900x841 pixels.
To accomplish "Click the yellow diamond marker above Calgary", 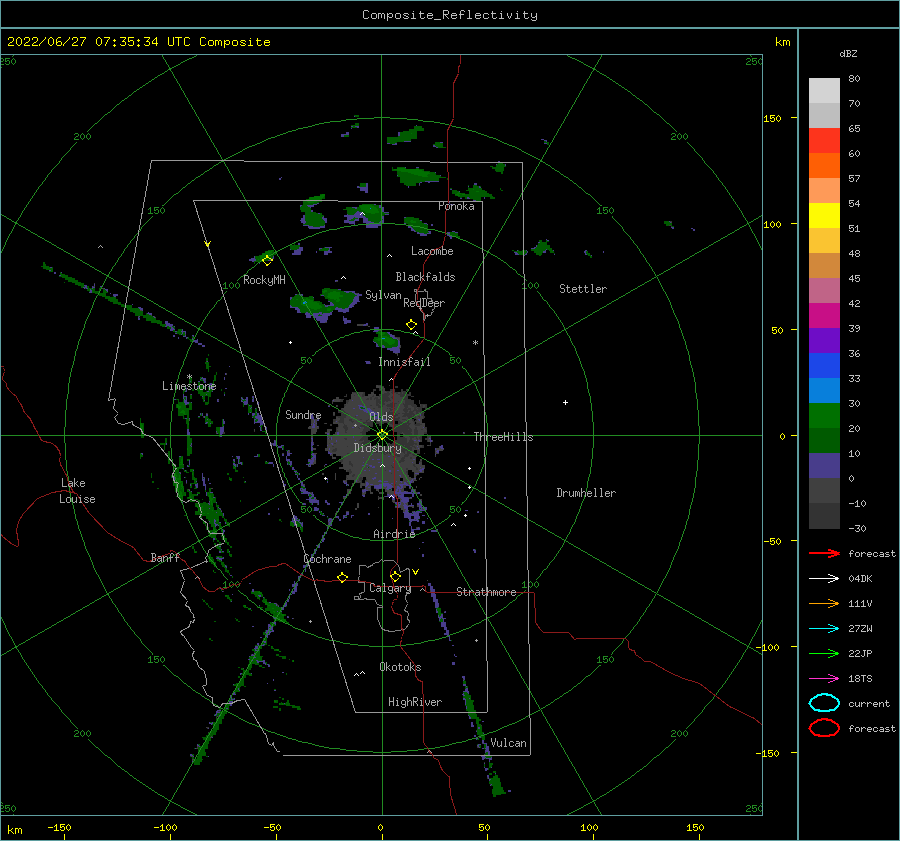I will click(395, 576).
